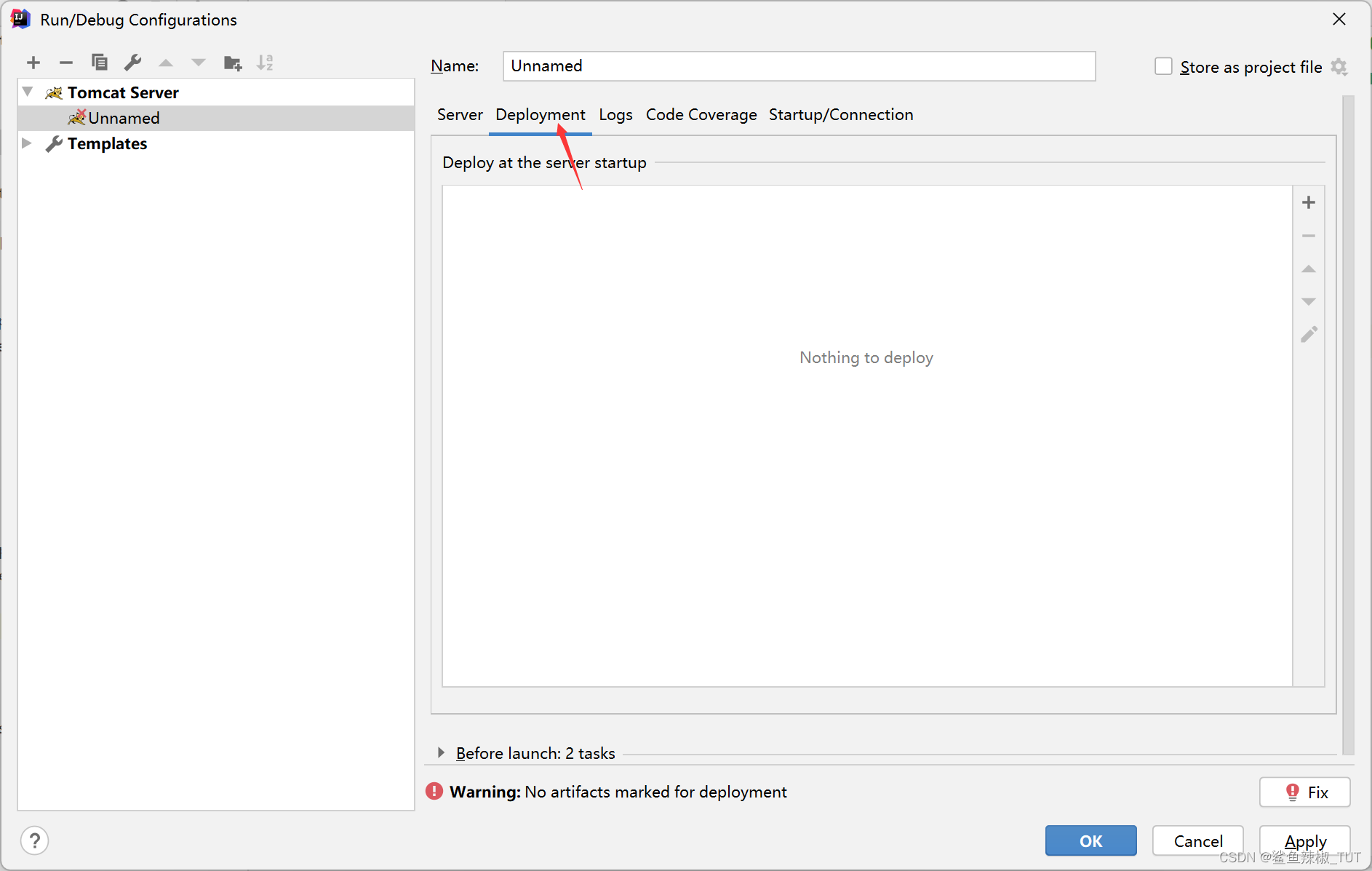Select the Unnamed configuration in the tree
This screenshot has height=871, width=1372.
click(216, 118)
